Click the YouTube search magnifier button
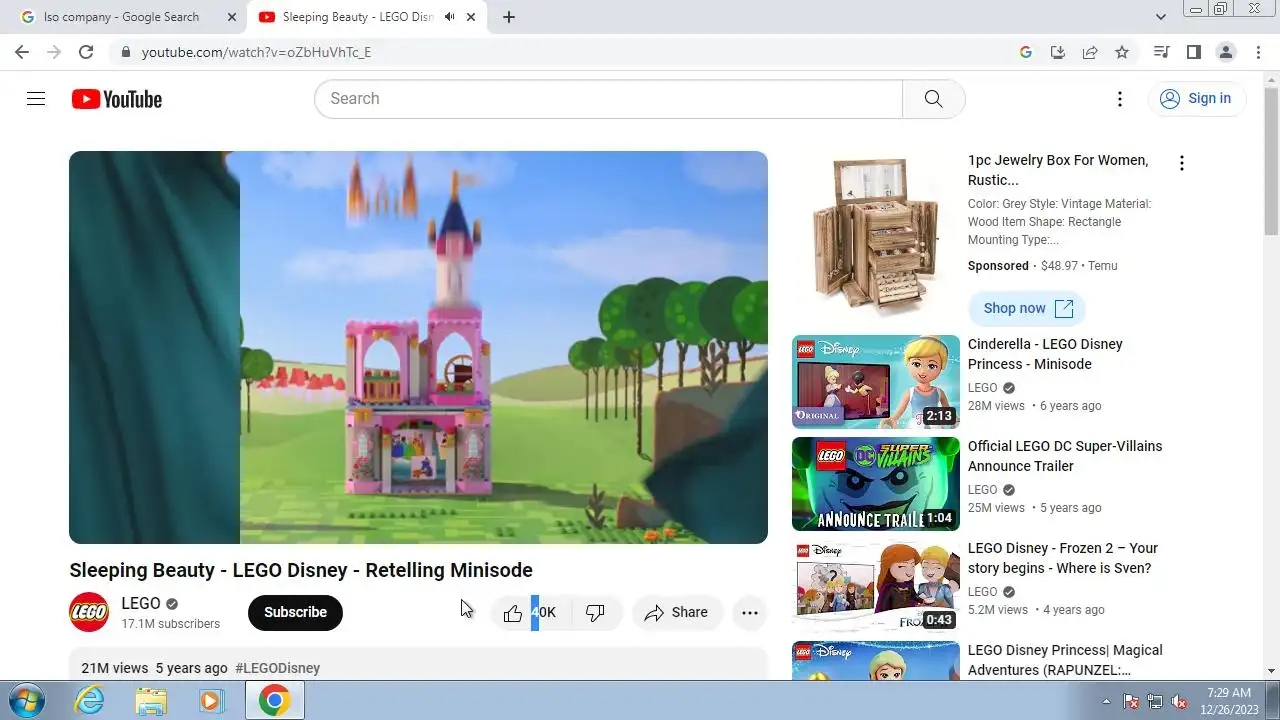This screenshot has width=1280, height=720. pyautogui.click(x=933, y=99)
